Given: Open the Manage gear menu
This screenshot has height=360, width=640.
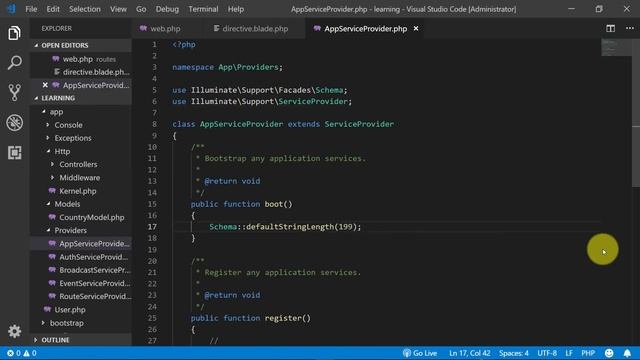Looking at the screenshot, I should pyautogui.click(x=14, y=331).
